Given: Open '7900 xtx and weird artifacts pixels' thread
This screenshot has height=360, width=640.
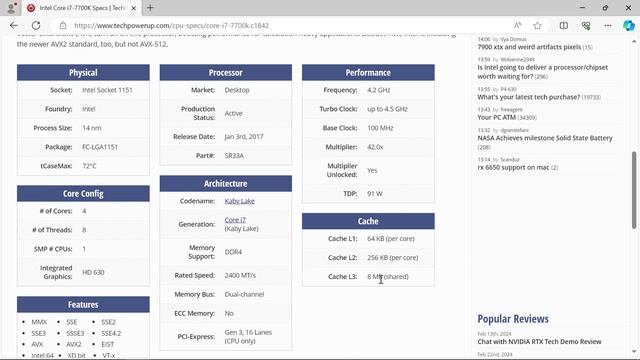Looking at the screenshot, I should pos(529,47).
